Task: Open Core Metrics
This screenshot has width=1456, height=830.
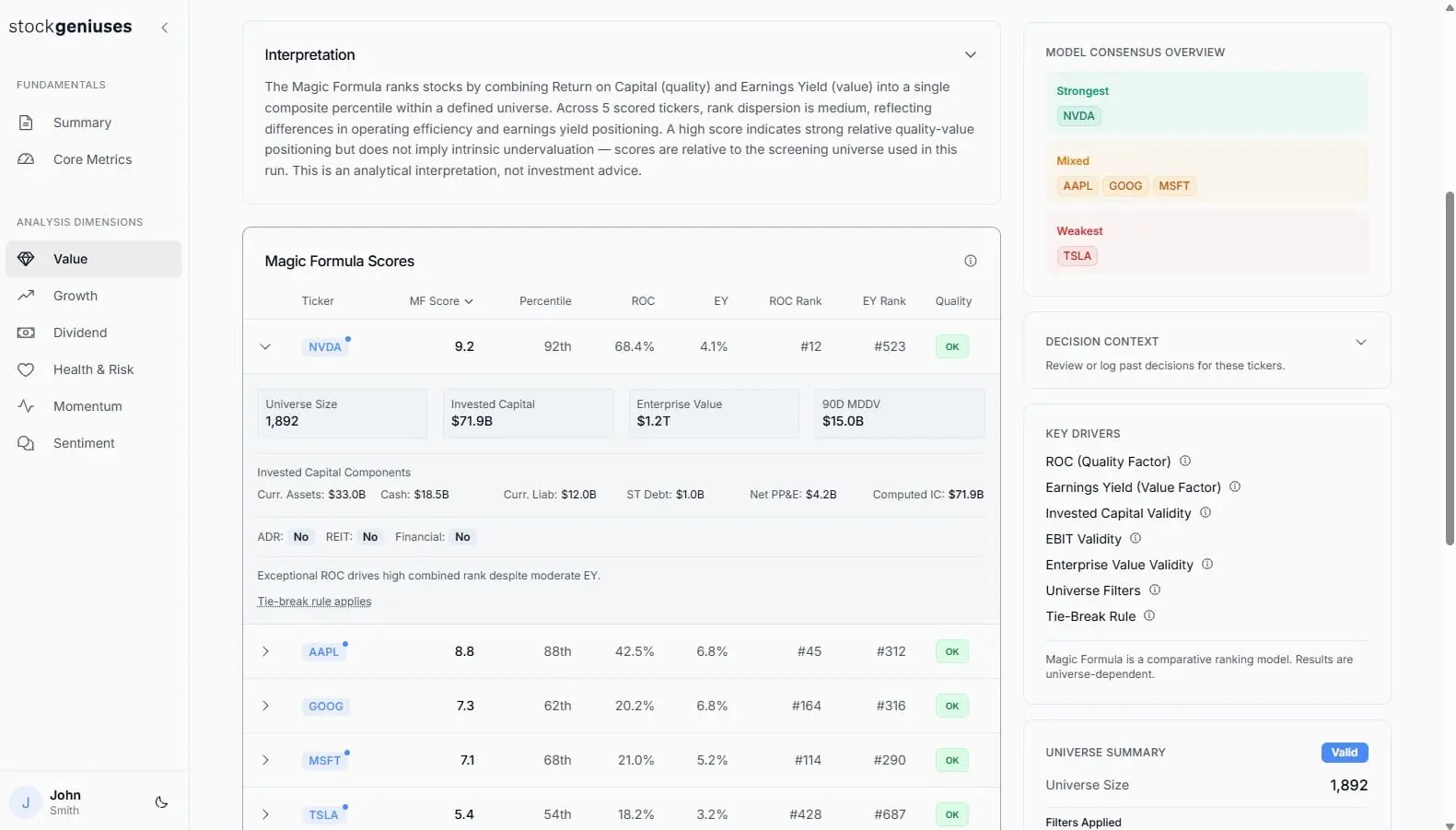Action: click(94, 159)
